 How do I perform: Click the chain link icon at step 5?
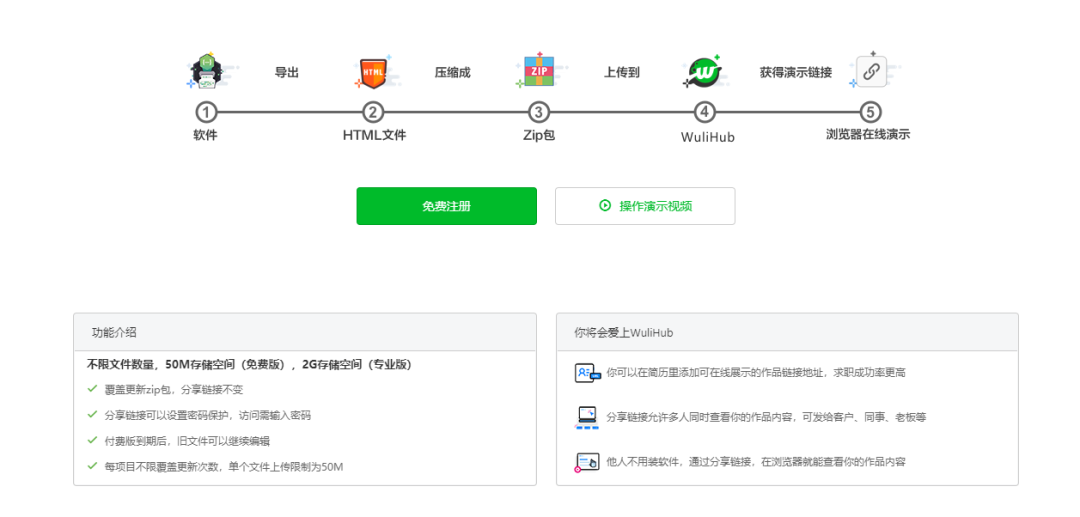pyautogui.click(x=871, y=72)
